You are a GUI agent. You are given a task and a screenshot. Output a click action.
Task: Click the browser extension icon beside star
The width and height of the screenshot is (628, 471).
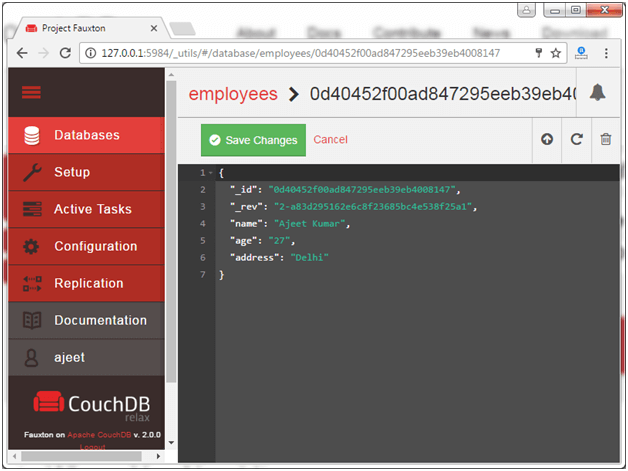[x=581, y=53]
